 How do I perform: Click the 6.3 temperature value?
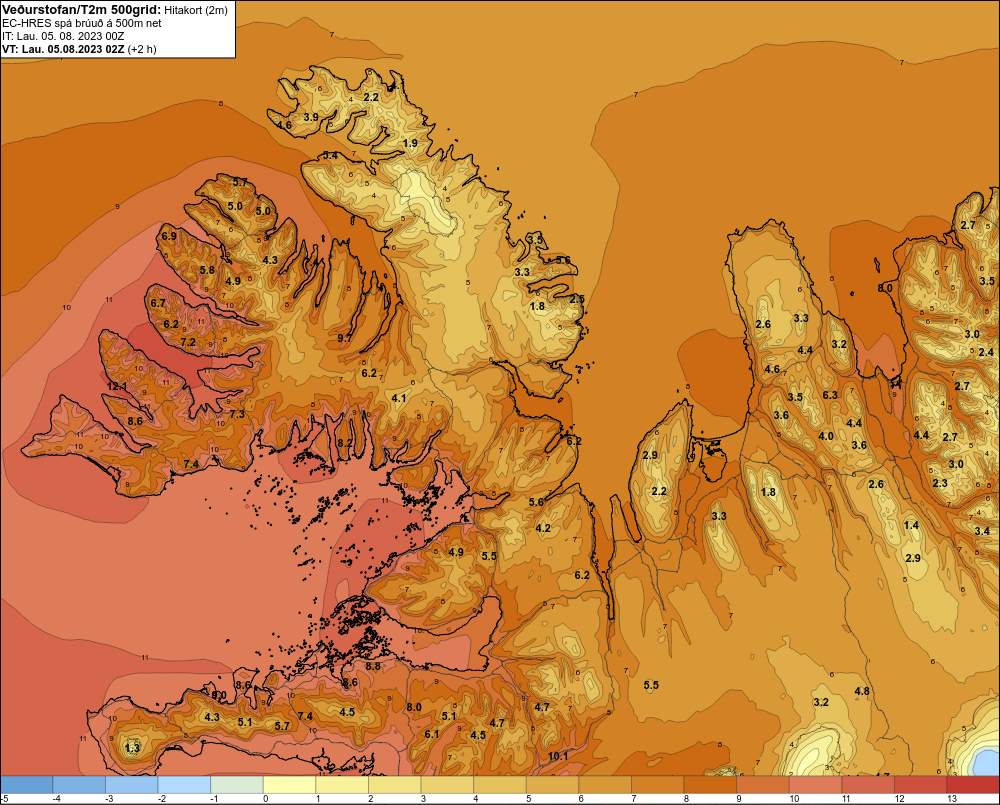[x=830, y=395]
